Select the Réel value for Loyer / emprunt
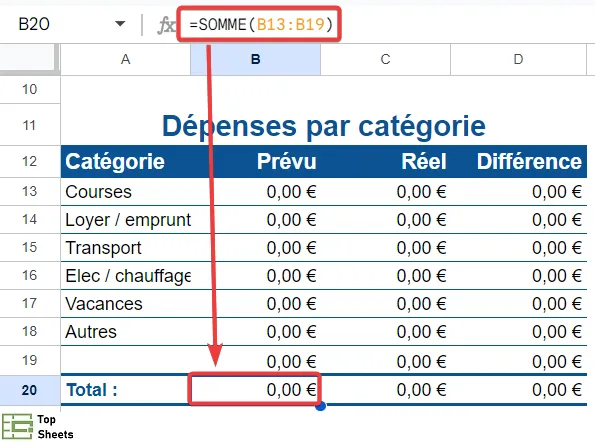The height and width of the screenshot is (441, 595). click(386, 220)
